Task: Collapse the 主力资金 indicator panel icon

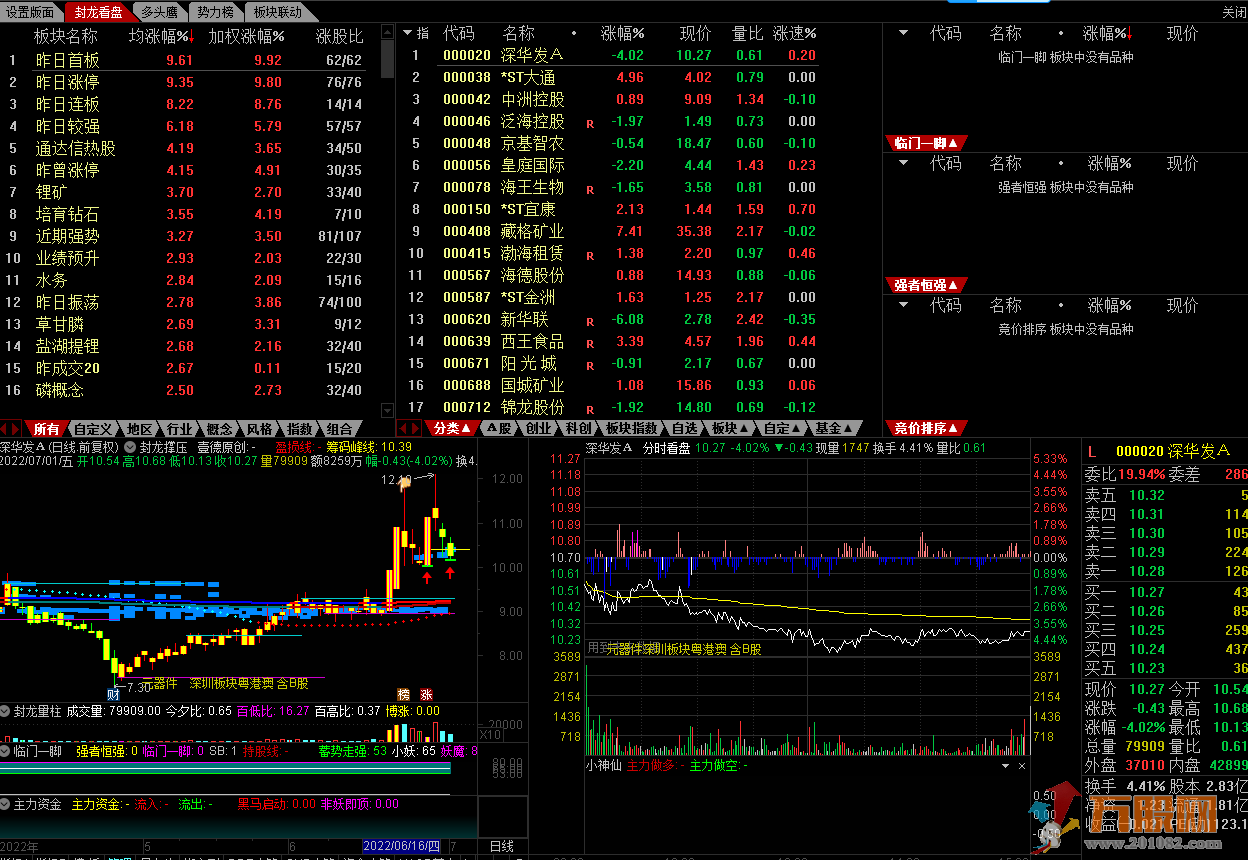Action: tap(6, 803)
